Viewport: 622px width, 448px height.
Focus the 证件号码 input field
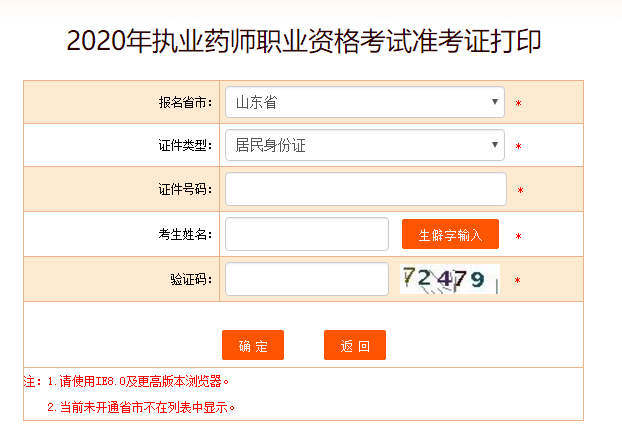(x=366, y=189)
